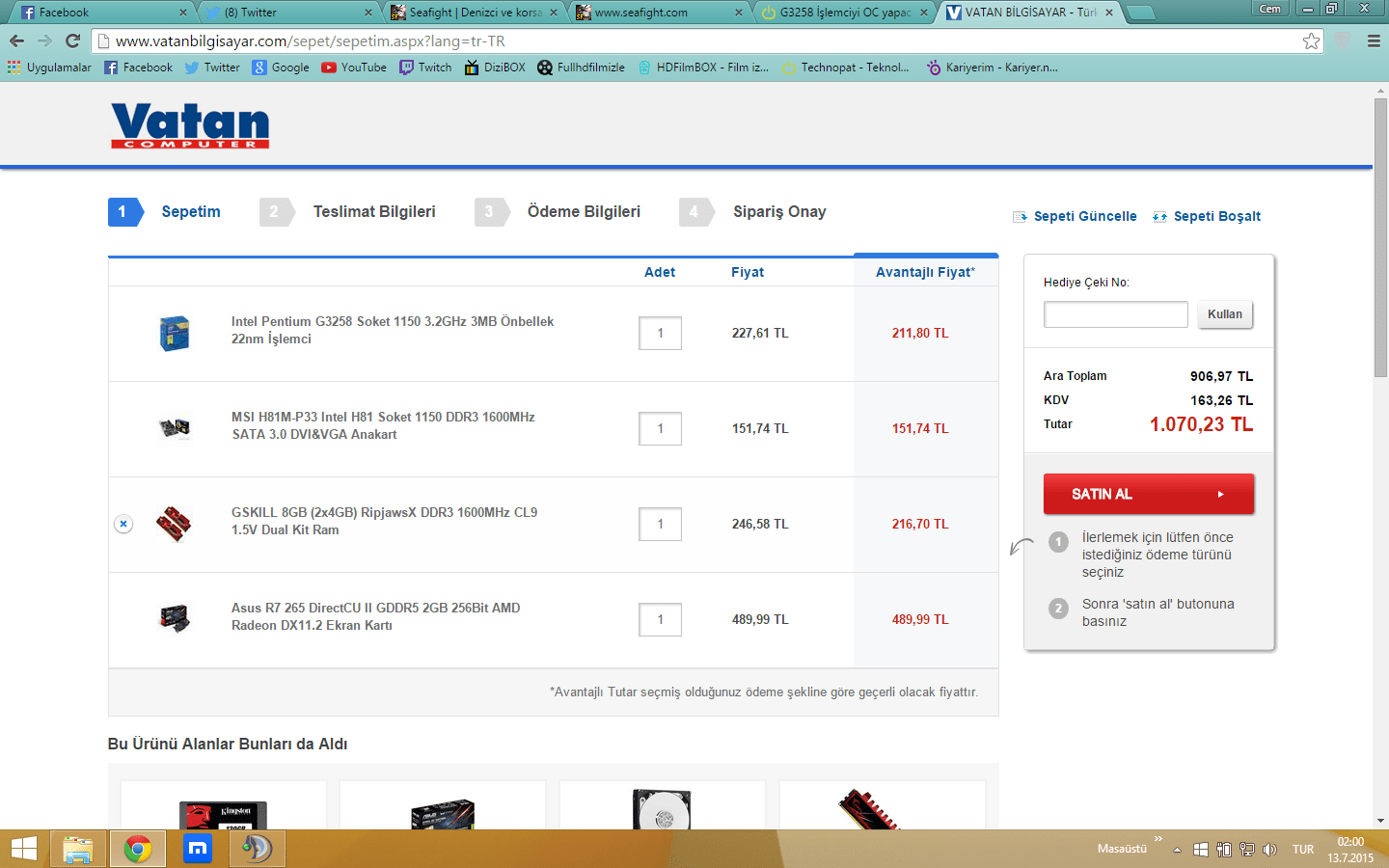Screen dimensions: 1389x868
Task: Open the DiziBOX bookmark
Action: (495, 68)
